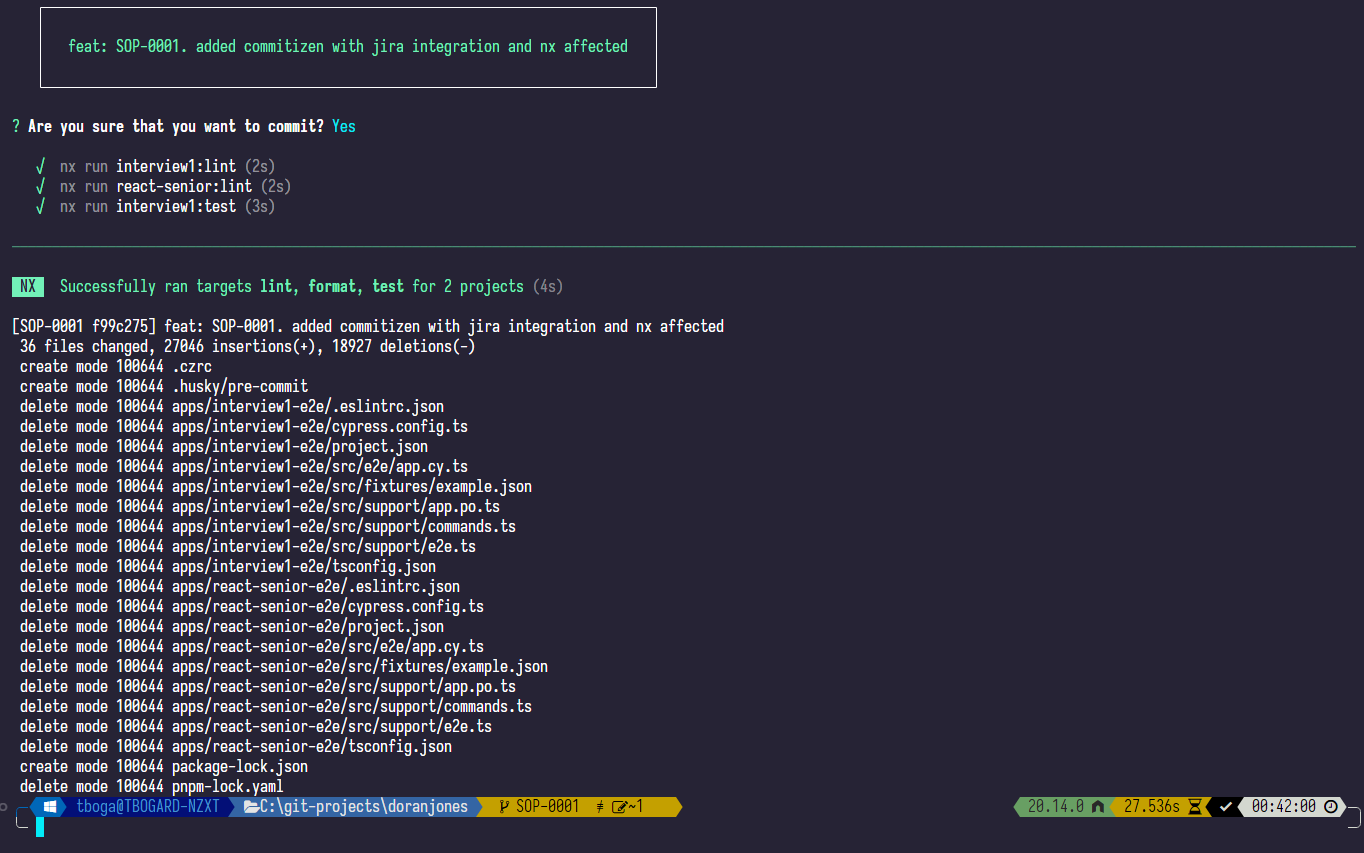Click the chevron separator after the doranjones path

tap(477, 807)
